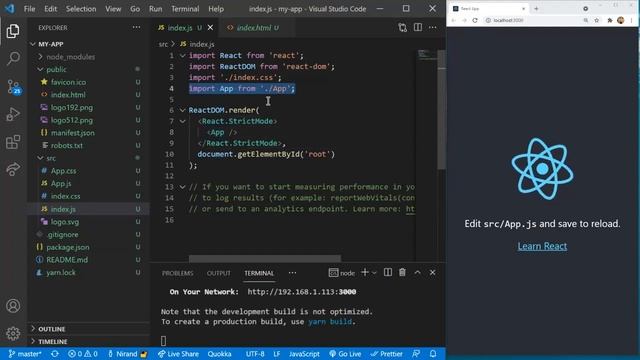Open App.js in the explorer
The height and width of the screenshot is (360, 640).
pos(61,183)
